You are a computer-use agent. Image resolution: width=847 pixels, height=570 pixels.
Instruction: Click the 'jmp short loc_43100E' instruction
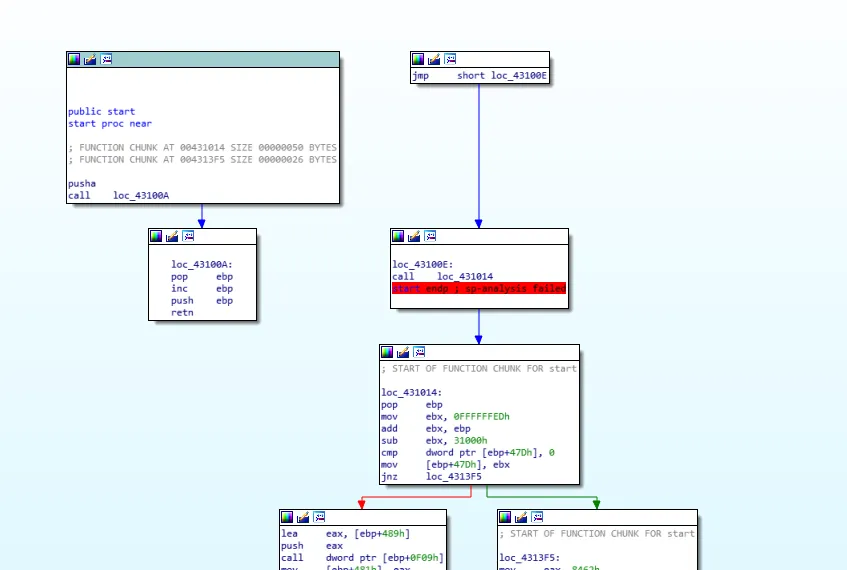click(x=480, y=76)
